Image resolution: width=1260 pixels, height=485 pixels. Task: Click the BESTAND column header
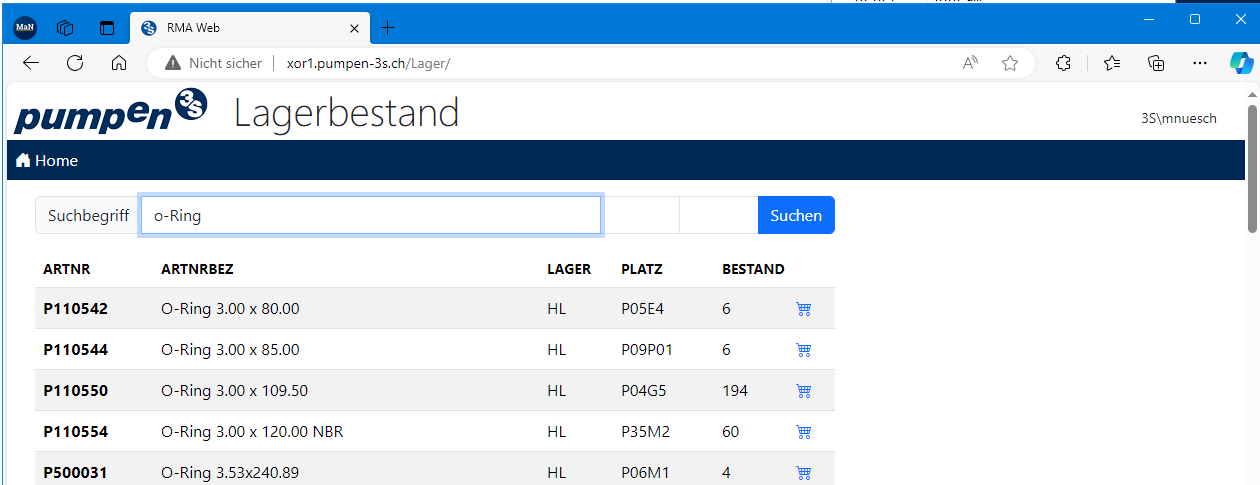pos(753,269)
